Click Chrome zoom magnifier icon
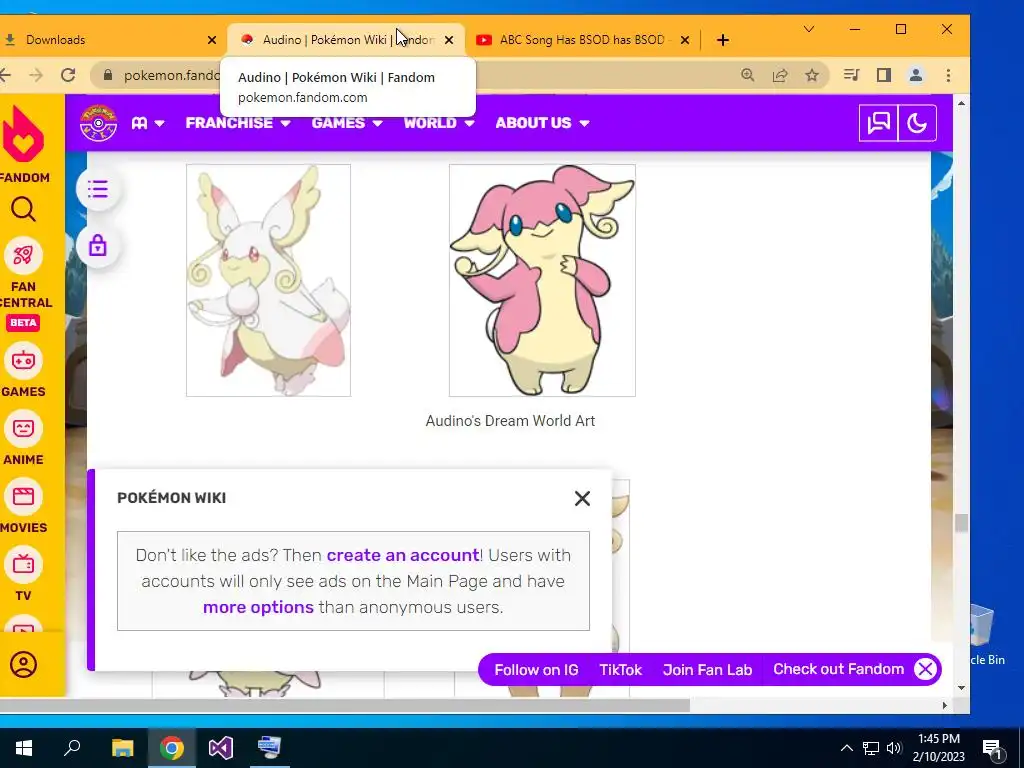The width and height of the screenshot is (1024, 768). click(x=748, y=75)
